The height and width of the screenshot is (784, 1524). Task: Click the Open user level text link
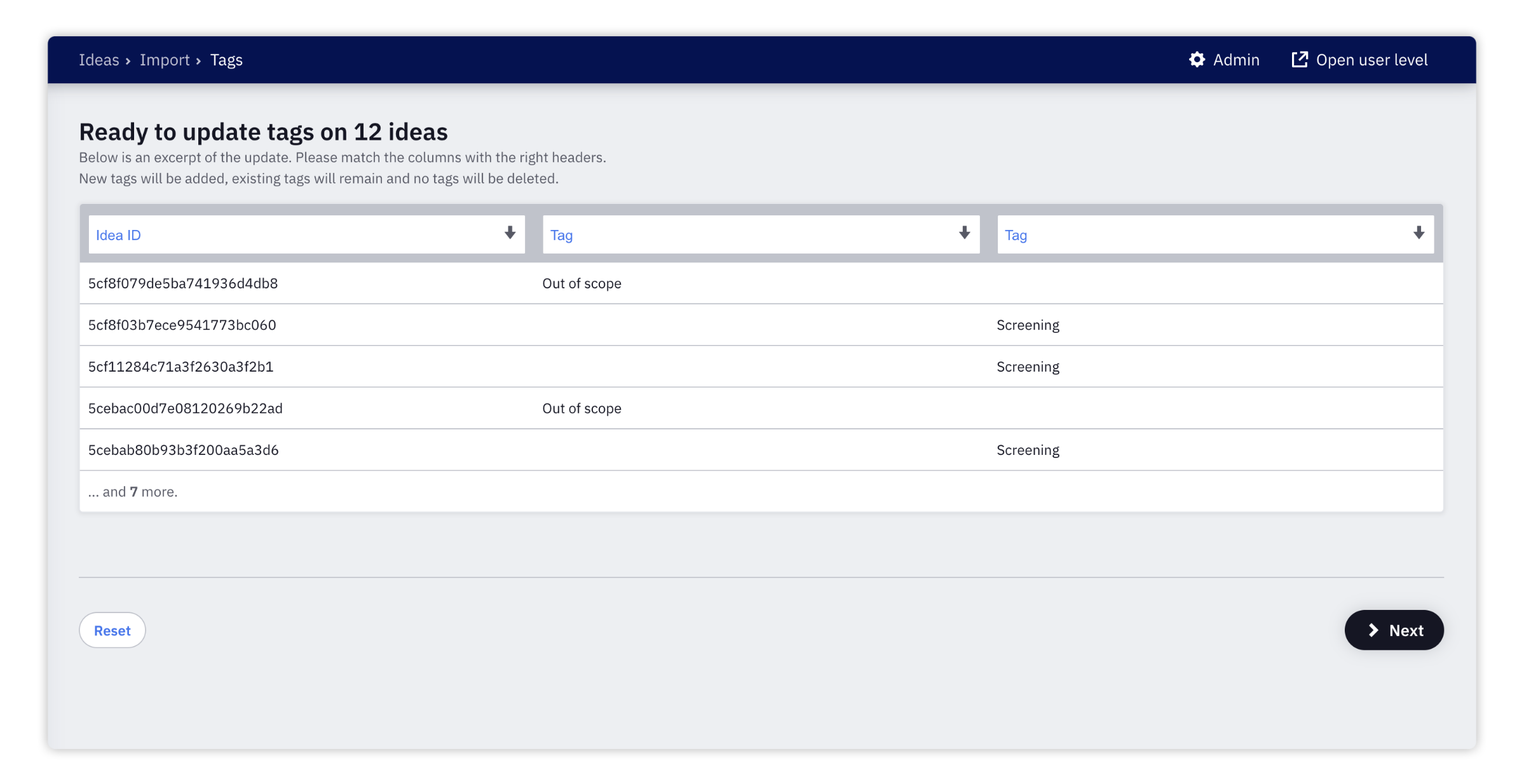click(1371, 60)
